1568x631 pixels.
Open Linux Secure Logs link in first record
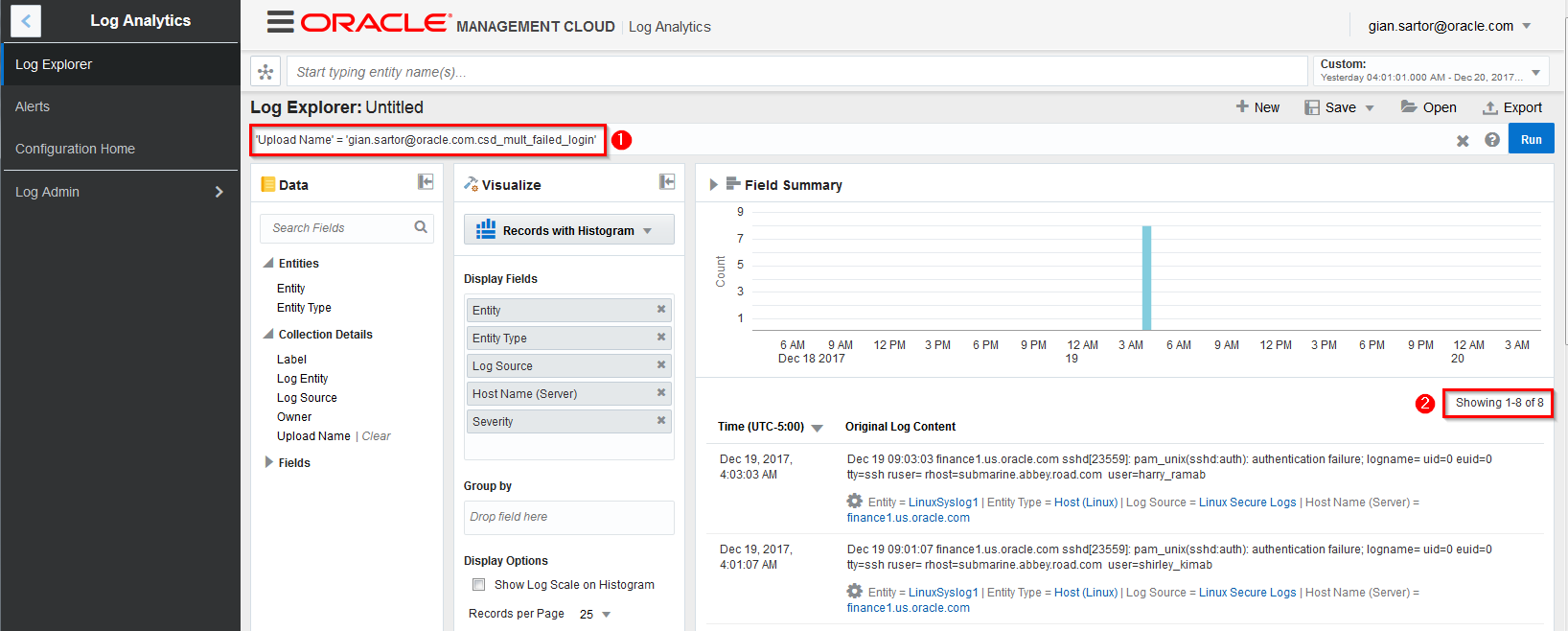[x=1247, y=502]
